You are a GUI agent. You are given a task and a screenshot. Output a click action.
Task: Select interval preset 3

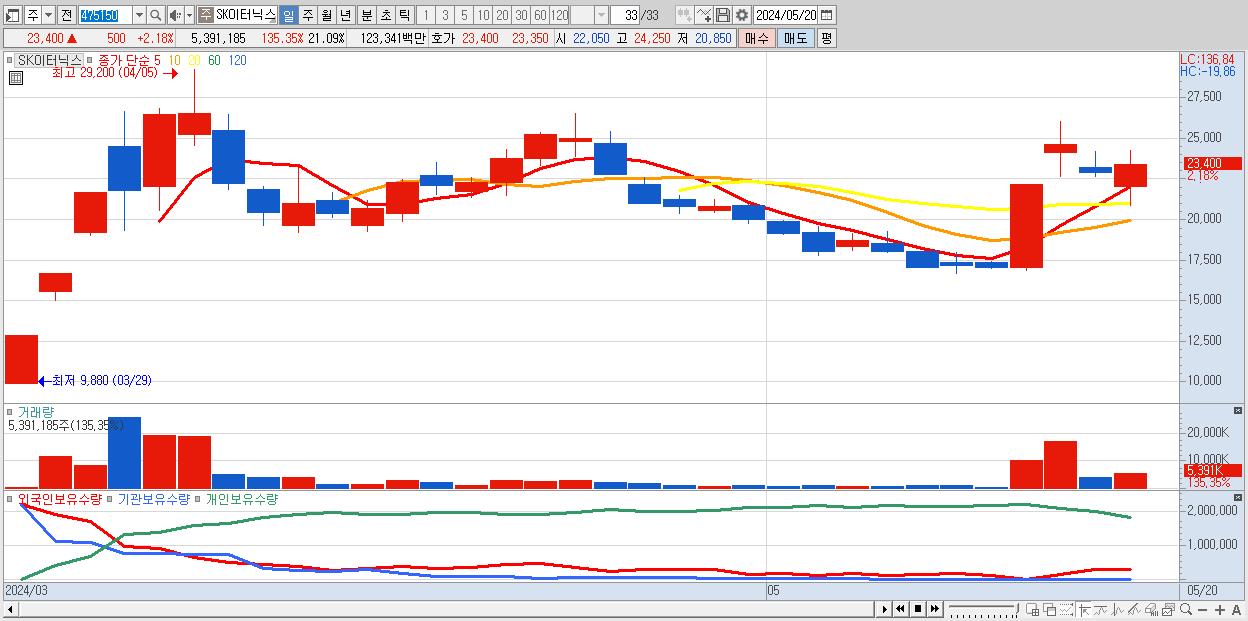tap(445, 15)
